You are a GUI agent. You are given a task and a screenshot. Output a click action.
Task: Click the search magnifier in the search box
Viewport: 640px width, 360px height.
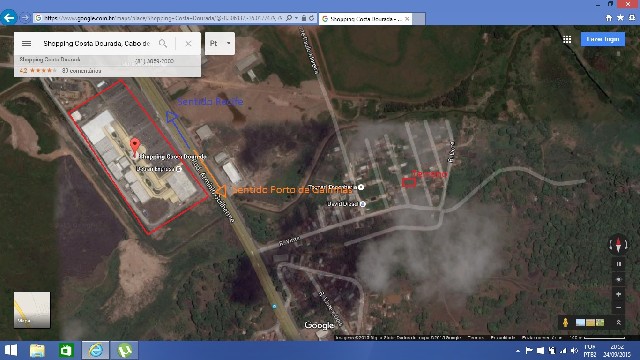[163, 43]
